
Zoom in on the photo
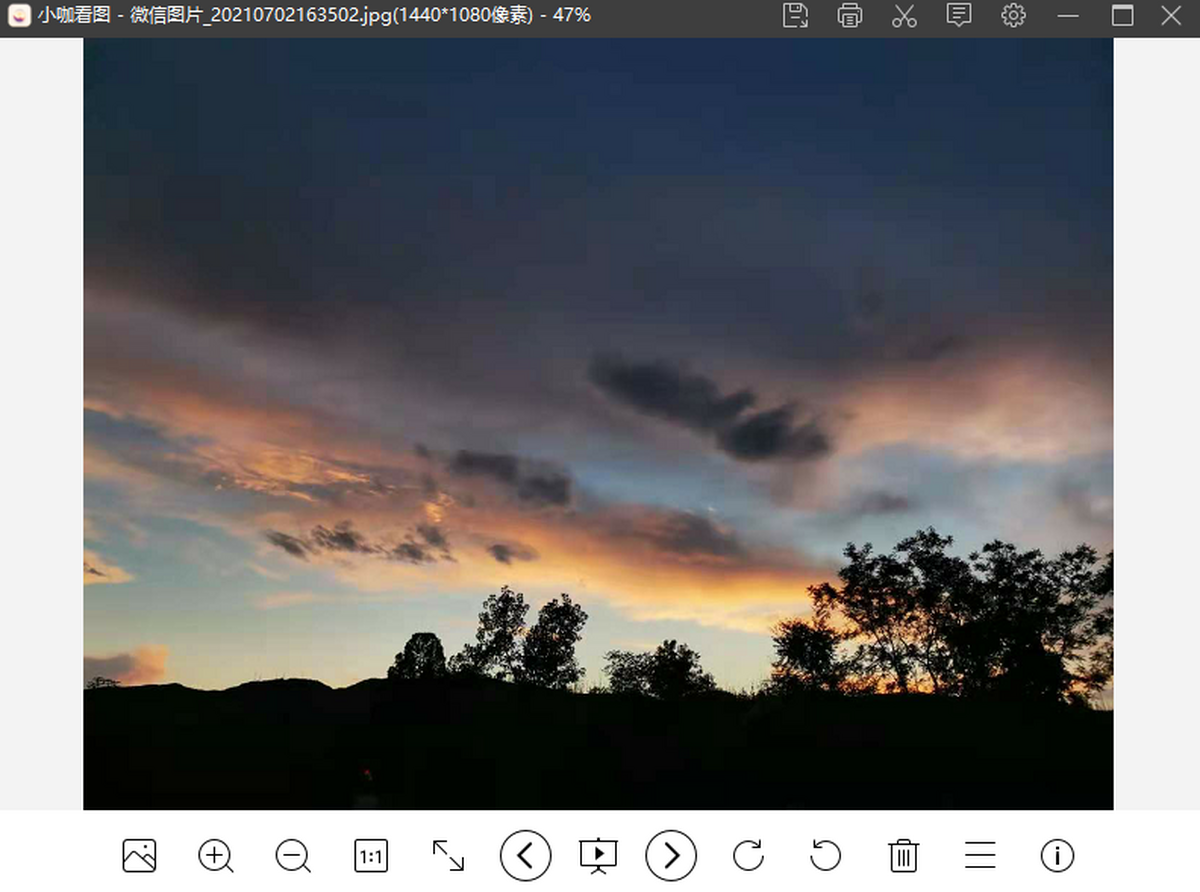(x=215, y=856)
